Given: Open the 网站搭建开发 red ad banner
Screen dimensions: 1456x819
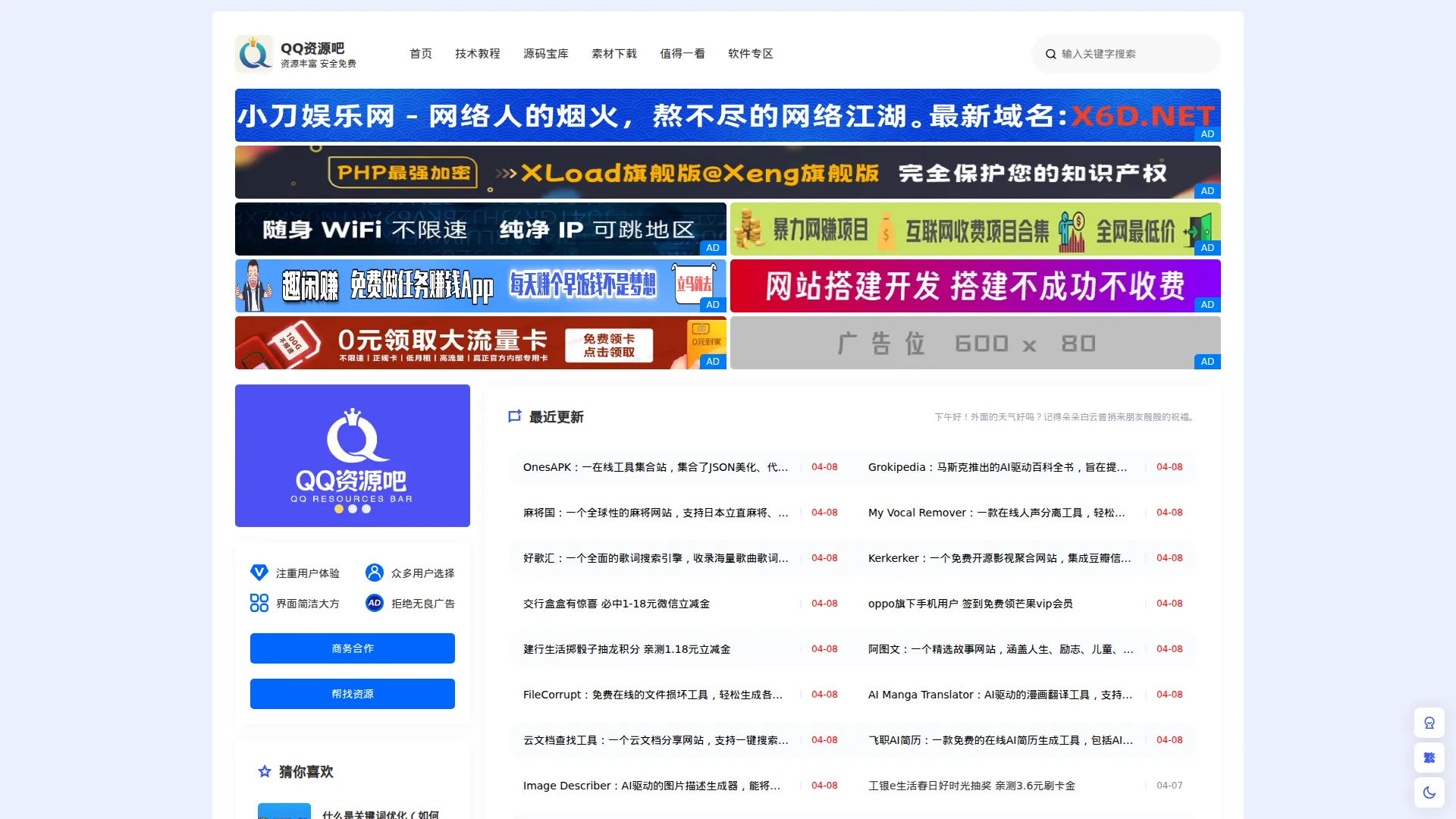Looking at the screenshot, I should pyautogui.click(x=974, y=286).
